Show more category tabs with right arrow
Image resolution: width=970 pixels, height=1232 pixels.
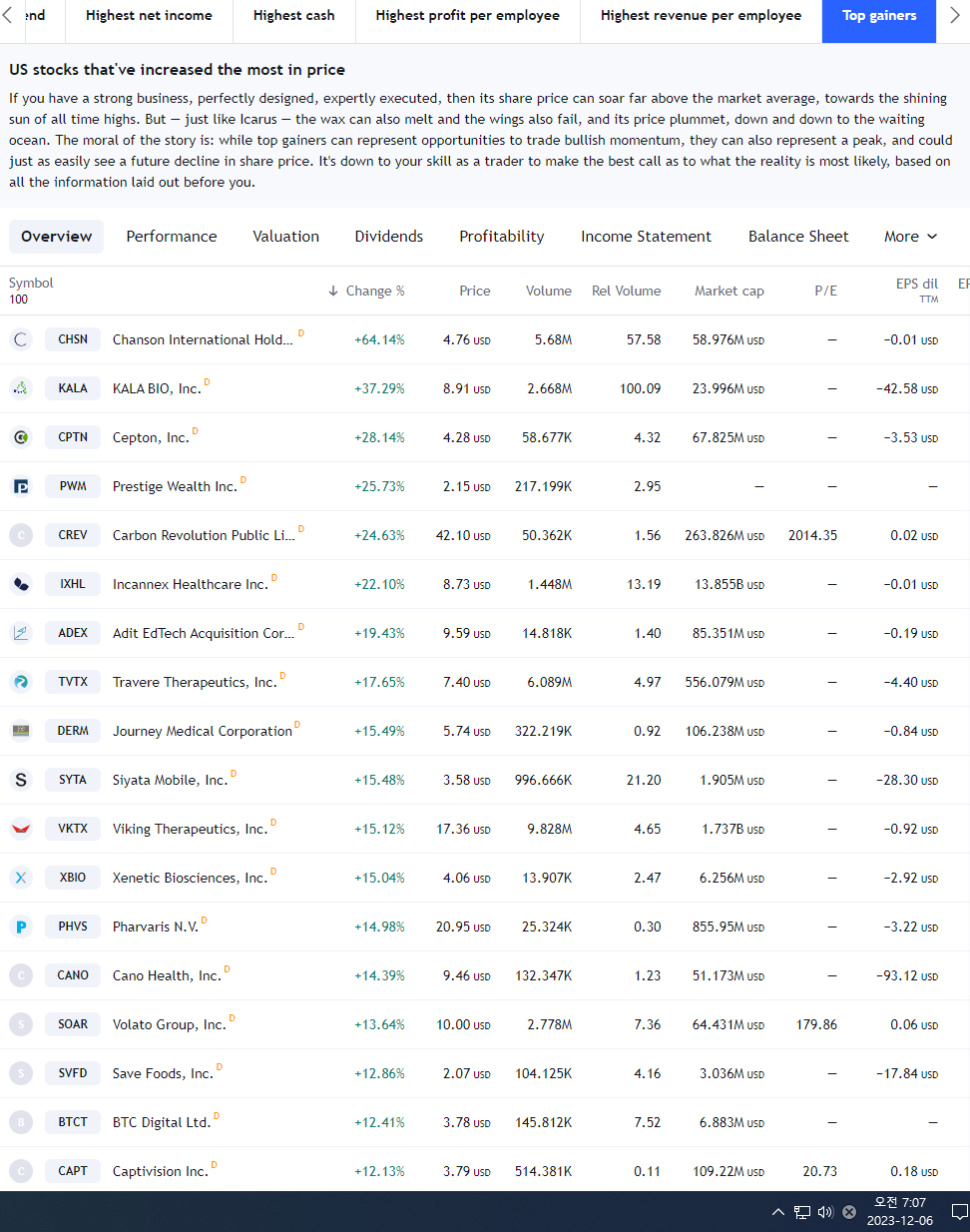954,16
